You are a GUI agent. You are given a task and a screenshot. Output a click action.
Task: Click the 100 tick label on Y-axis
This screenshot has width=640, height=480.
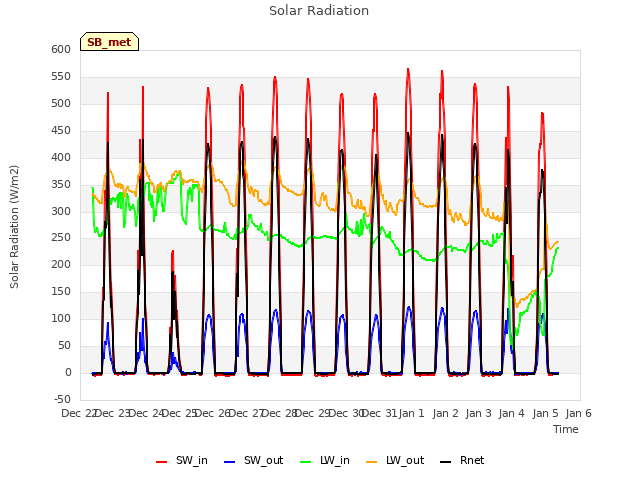click(x=61, y=318)
